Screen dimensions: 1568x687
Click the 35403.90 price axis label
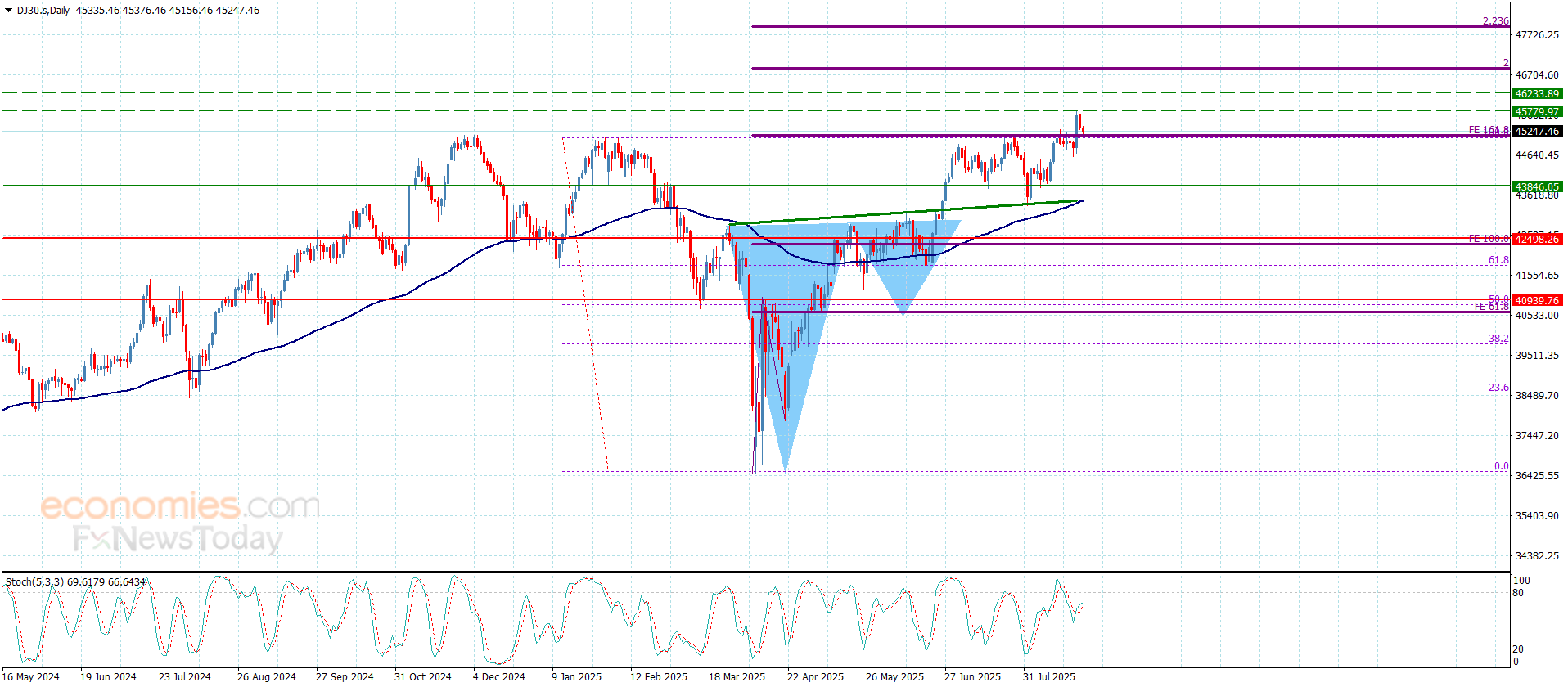coord(1537,516)
